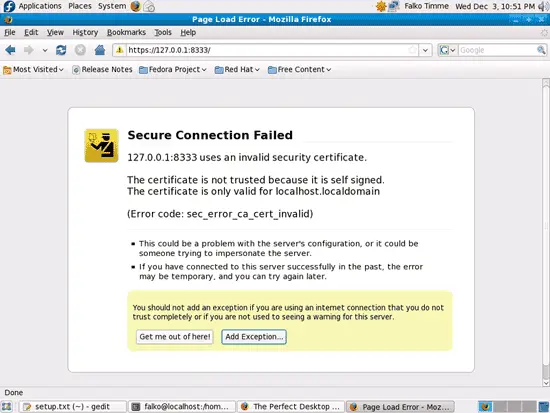550x413 pixels.
Task: Click the Secure Connection Failed heading
Action: (x=210, y=135)
